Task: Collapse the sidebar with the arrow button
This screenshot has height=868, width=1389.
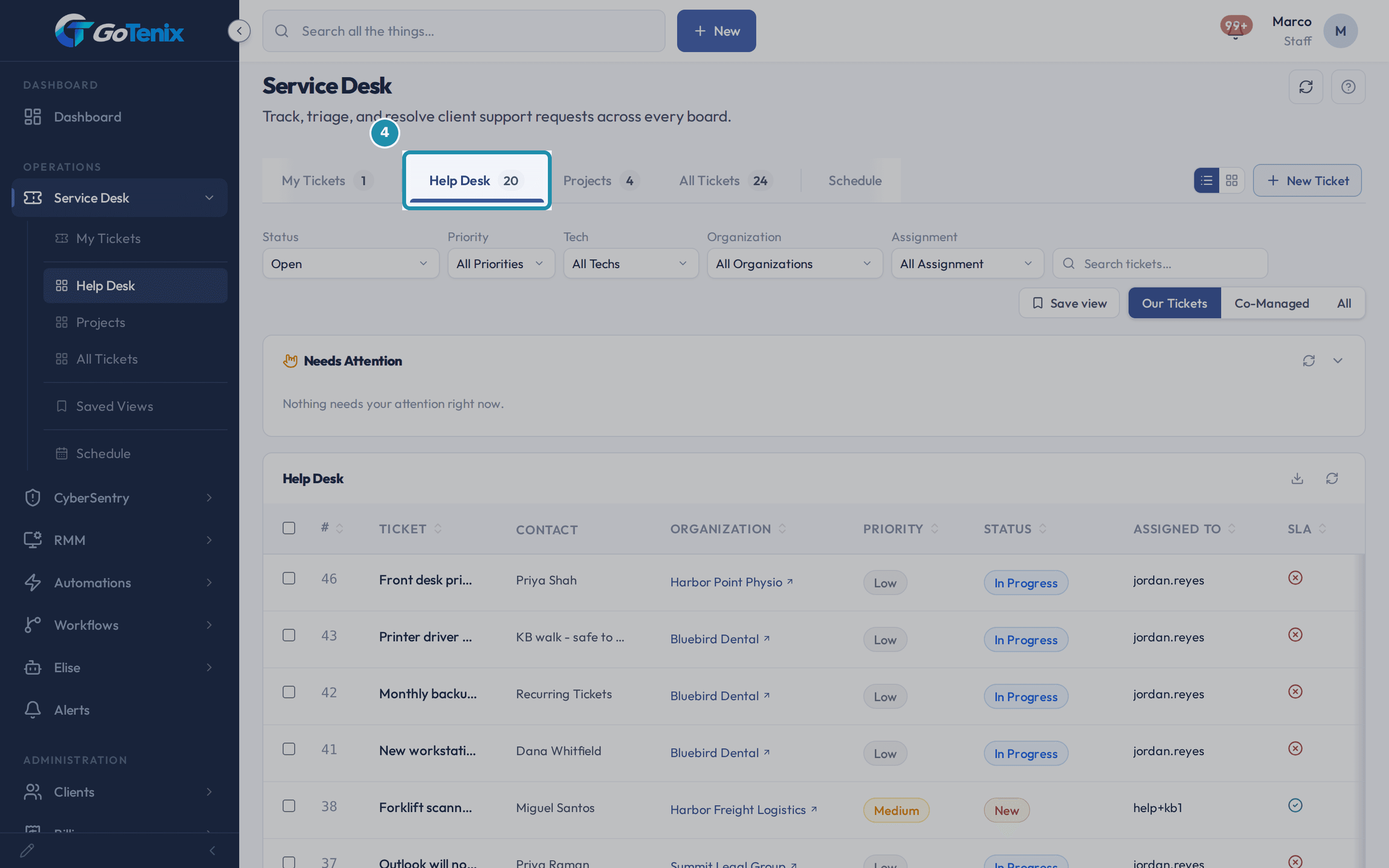Action: [239, 31]
